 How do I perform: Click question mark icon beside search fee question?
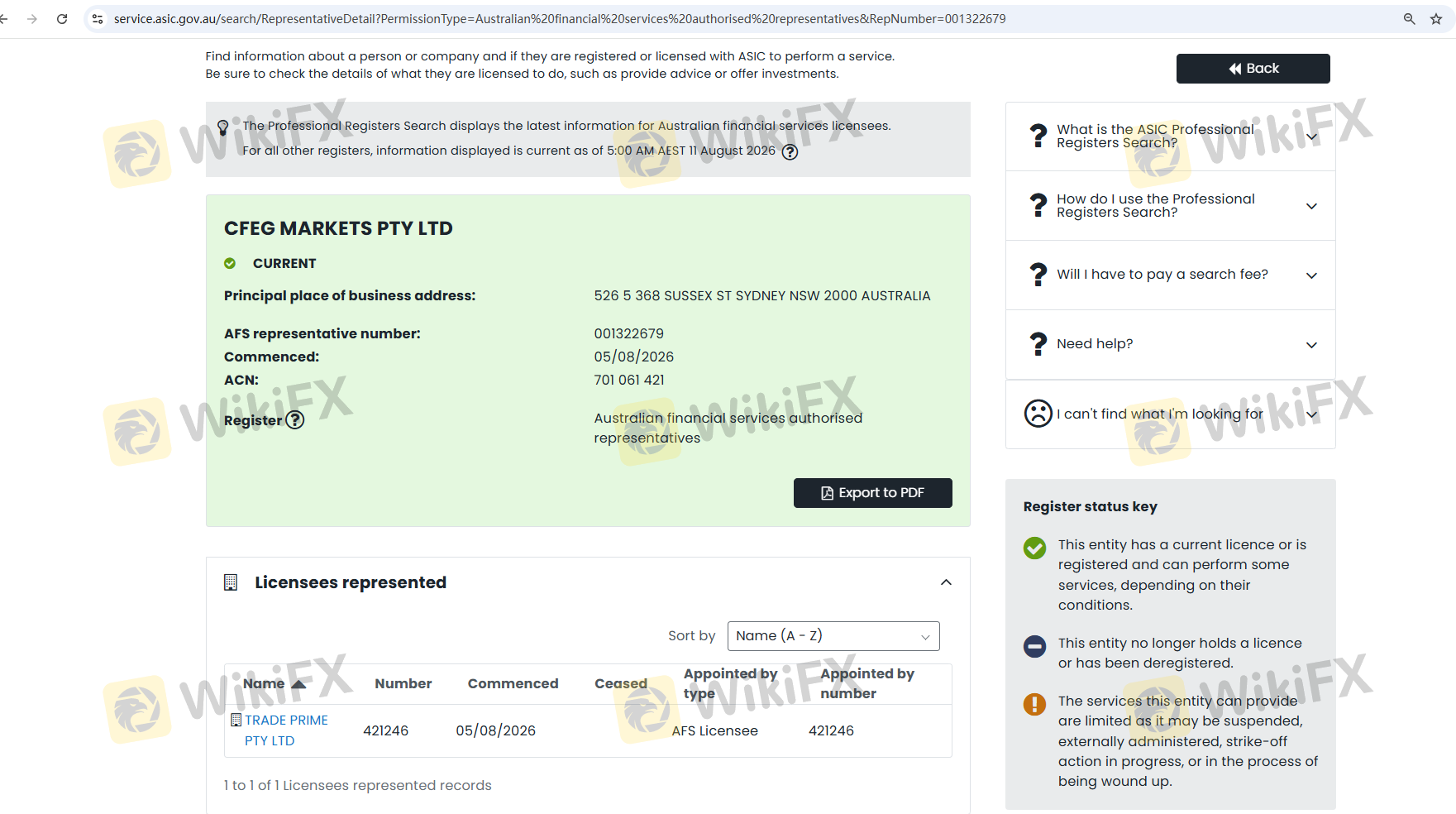[x=1038, y=275]
